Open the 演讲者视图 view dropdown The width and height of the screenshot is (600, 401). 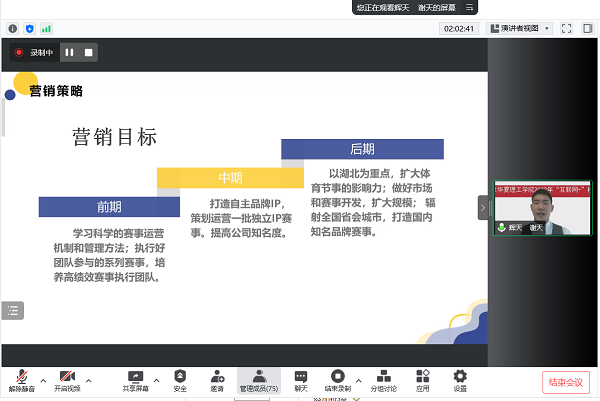[519, 28]
